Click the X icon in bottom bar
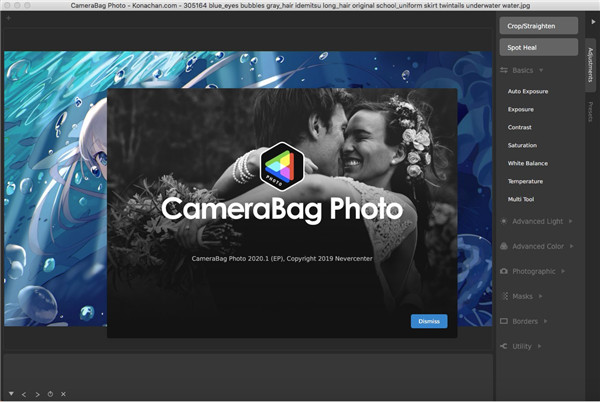This screenshot has width=600, height=402. (62, 394)
